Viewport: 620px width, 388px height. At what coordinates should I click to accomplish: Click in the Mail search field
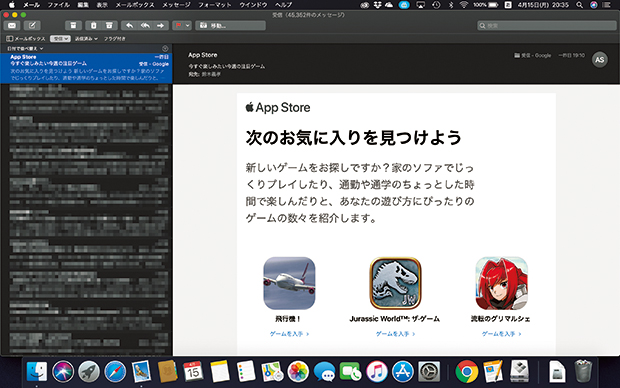tap(546, 26)
